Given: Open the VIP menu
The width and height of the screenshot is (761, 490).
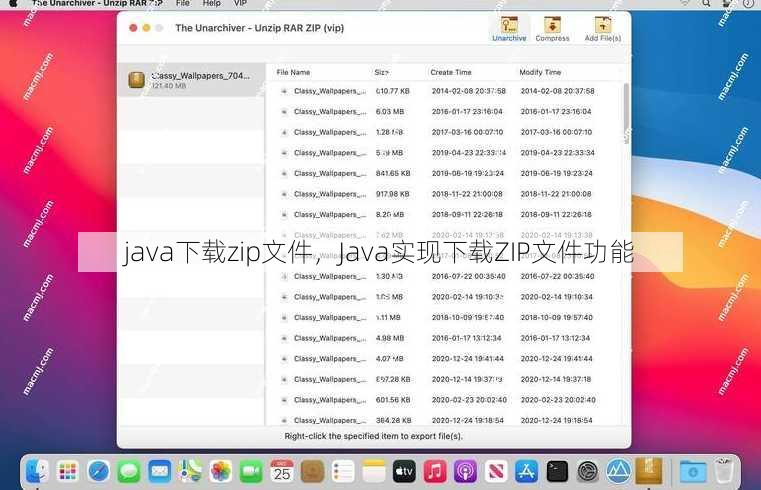Looking at the screenshot, I should (240, 3).
